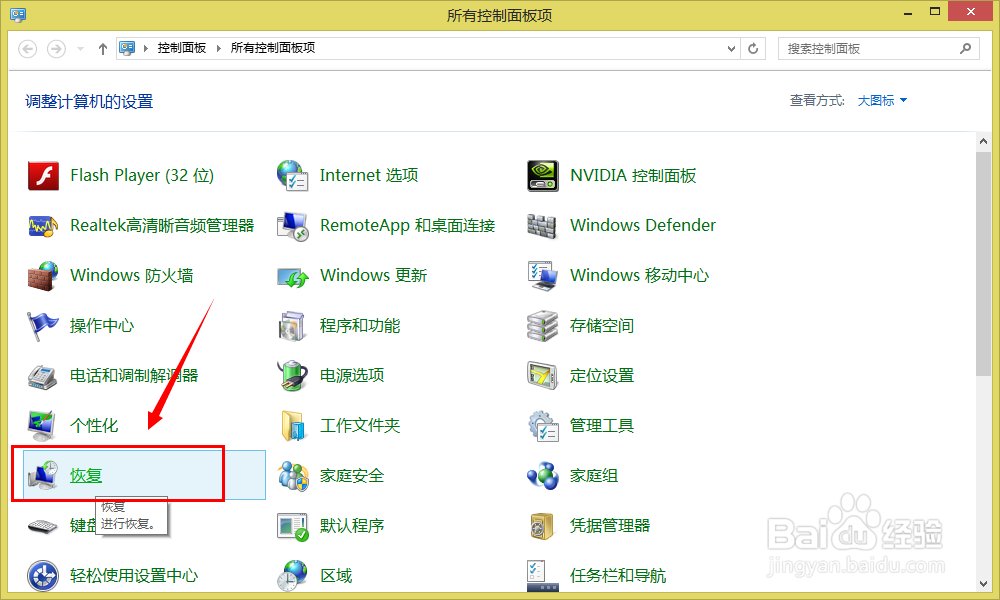Click the control panel icon in address bar

(128, 48)
